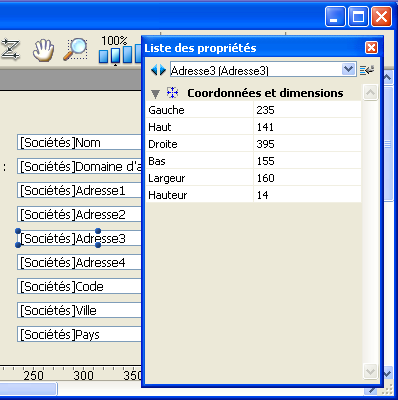The width and height of the screenshot is (398, 400).
Task: Click next object blue right arrow
Action: pos(162,70)
